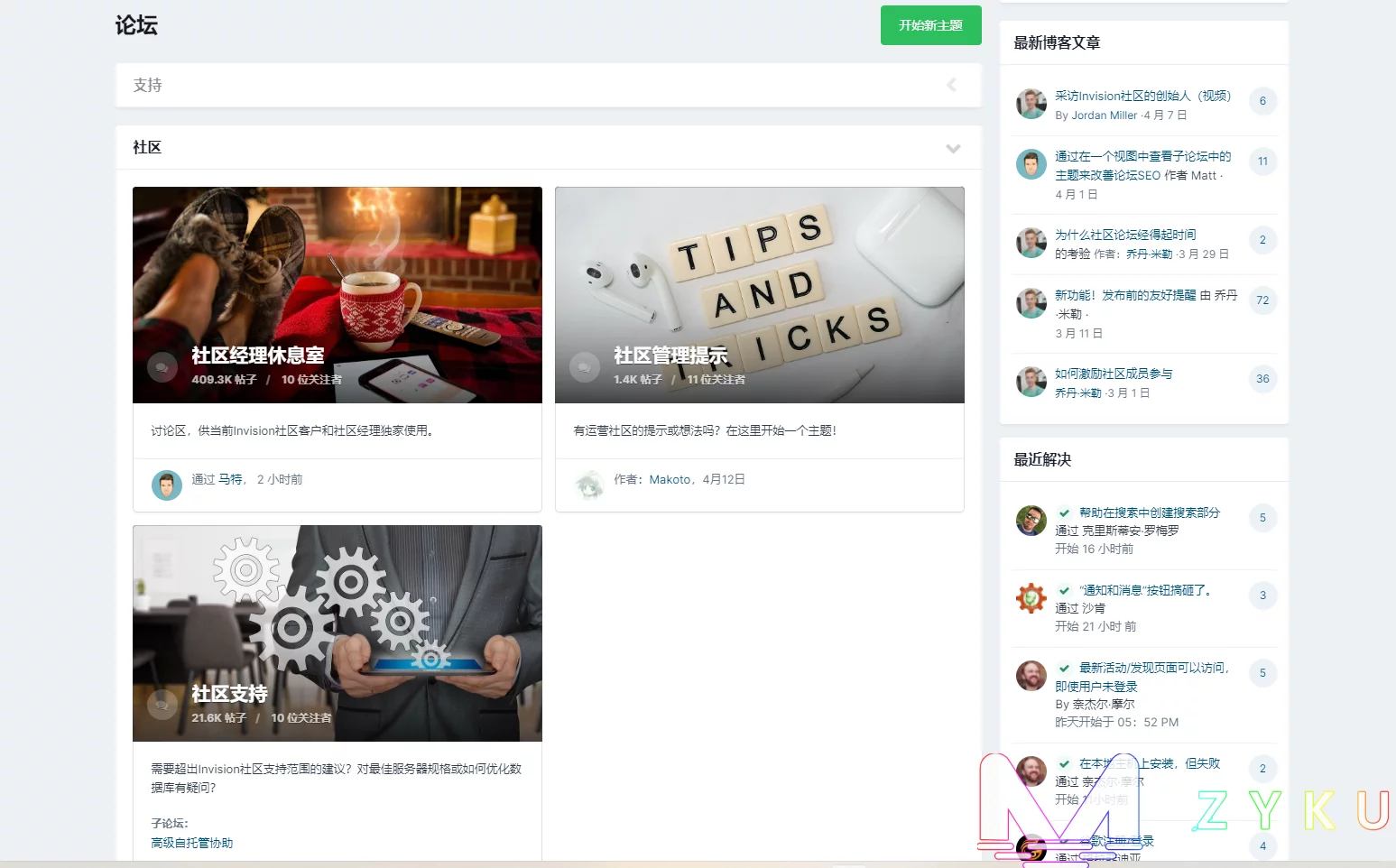
Task: Click comment count badge 36 on 如何激励社区成员参与
Action: tap(1262, 379)
